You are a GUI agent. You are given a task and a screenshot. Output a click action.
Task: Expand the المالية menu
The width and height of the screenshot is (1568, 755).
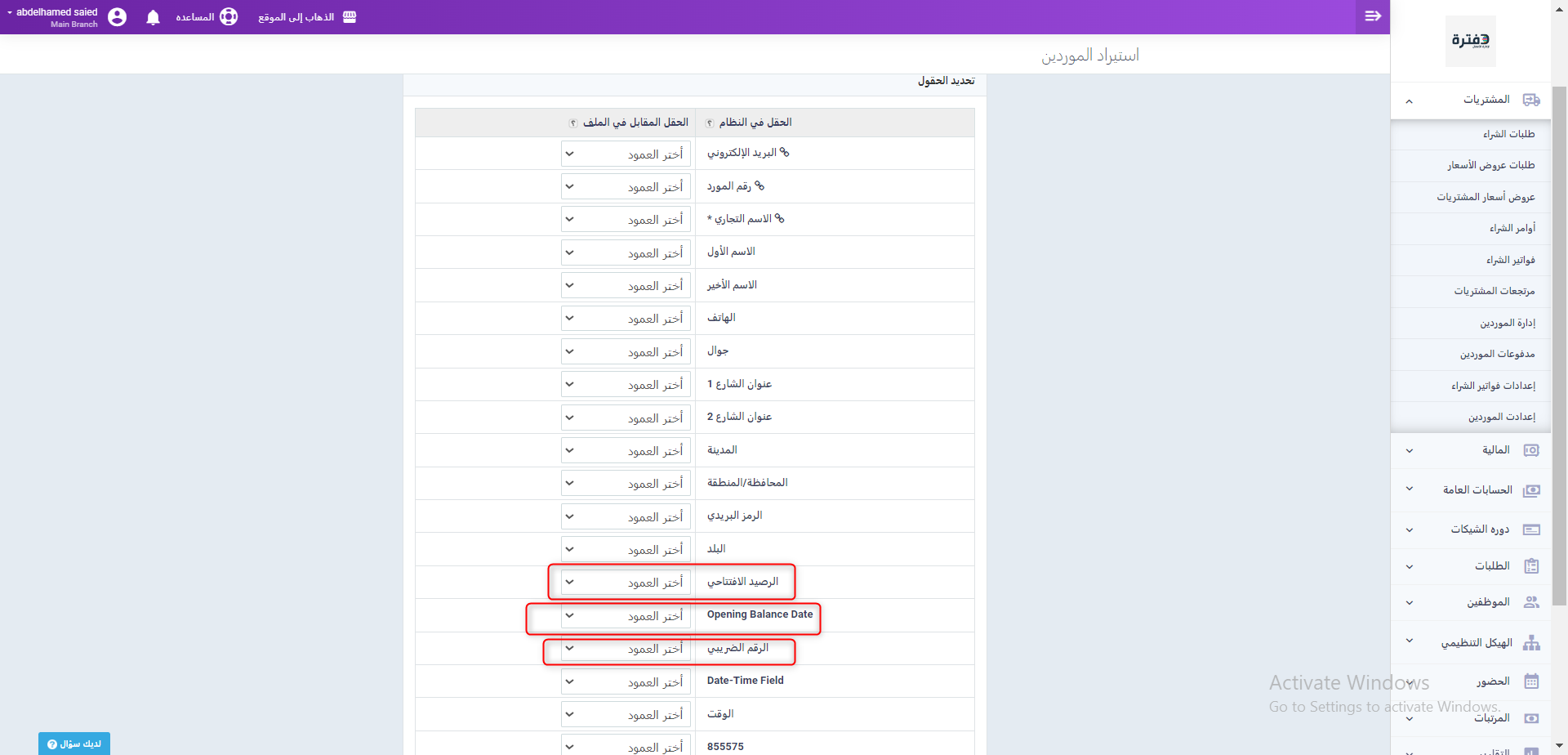point(1409,451)
